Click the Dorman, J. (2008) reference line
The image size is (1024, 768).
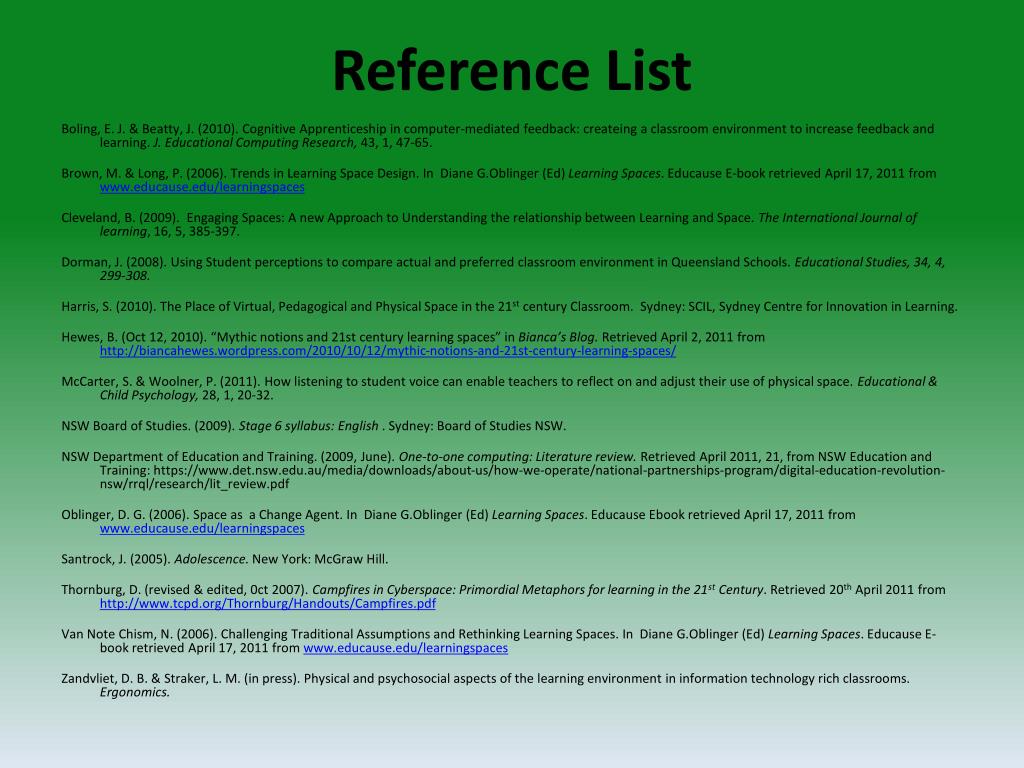click(x=503, y=263)
